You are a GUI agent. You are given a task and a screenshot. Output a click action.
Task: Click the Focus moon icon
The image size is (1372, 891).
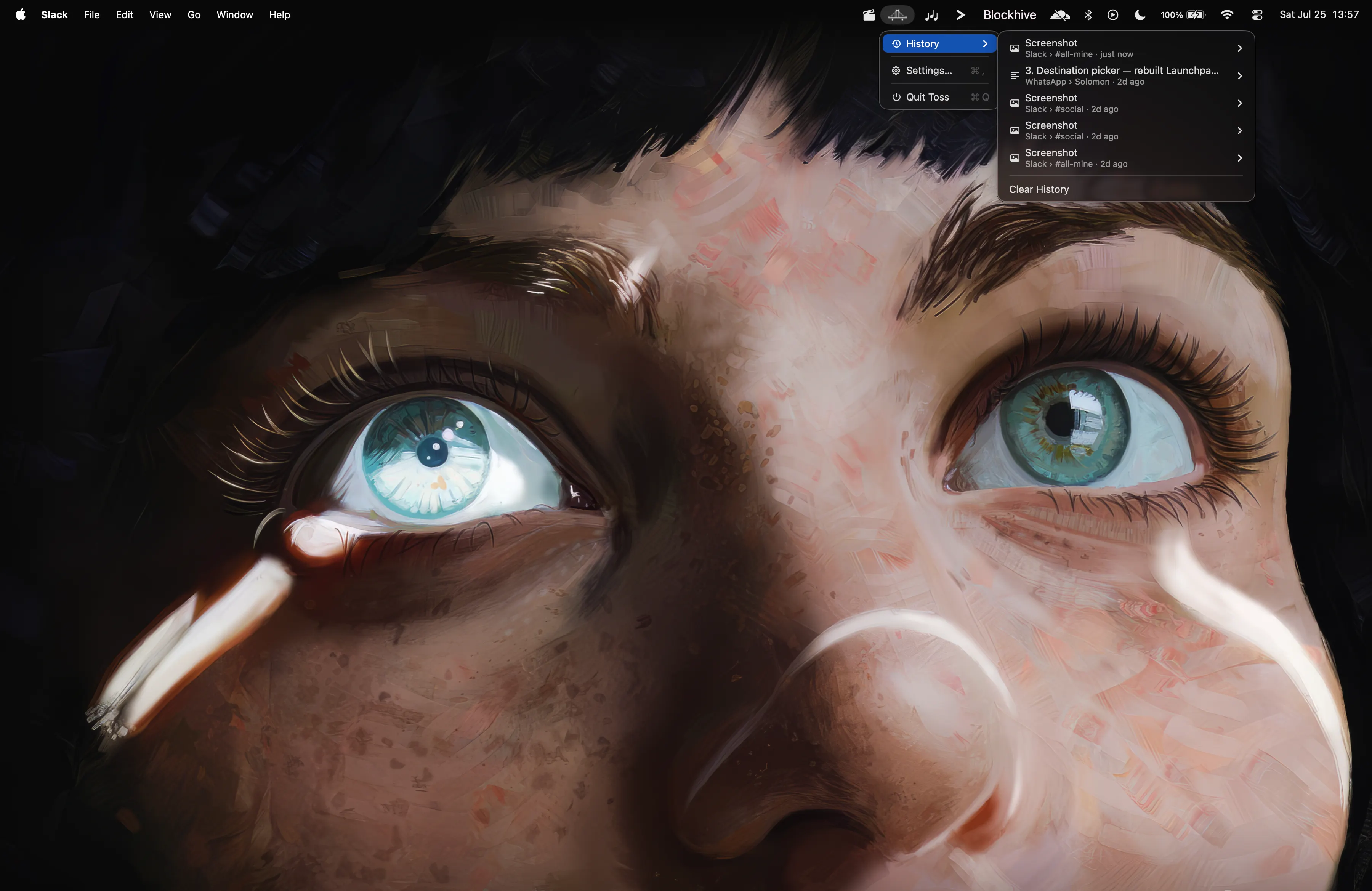pos(1140,15)
